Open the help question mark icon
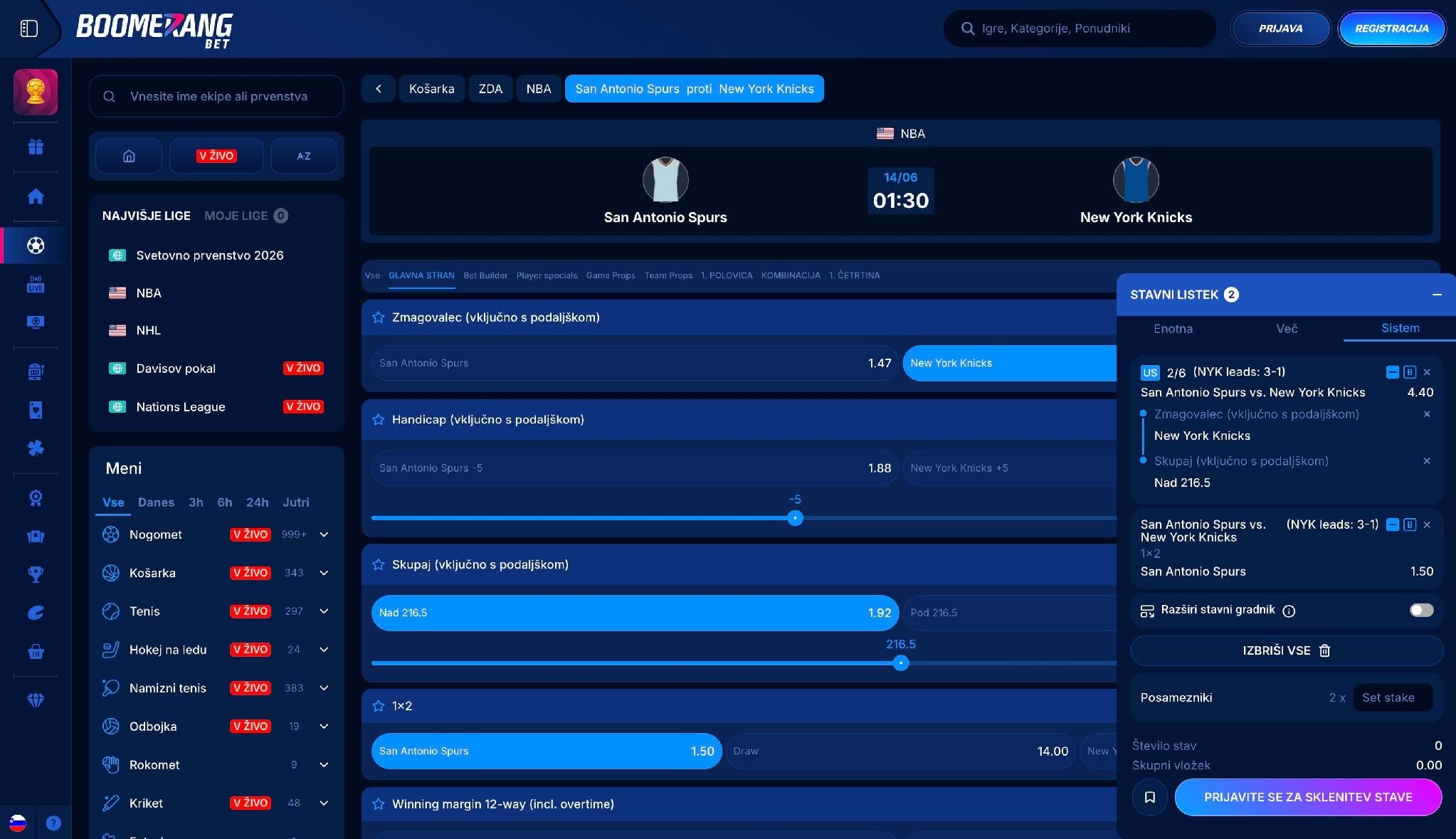Viewport: 1456px width, 839px height. [53, 823]
